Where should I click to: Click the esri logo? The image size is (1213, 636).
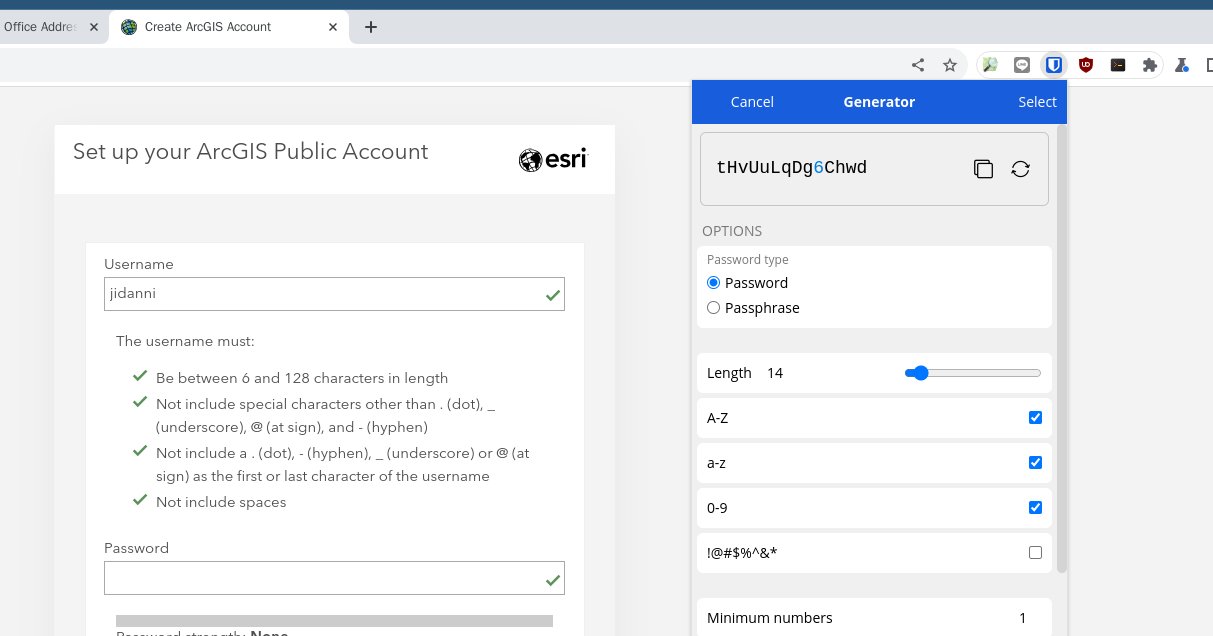click(x=553, y=159)
